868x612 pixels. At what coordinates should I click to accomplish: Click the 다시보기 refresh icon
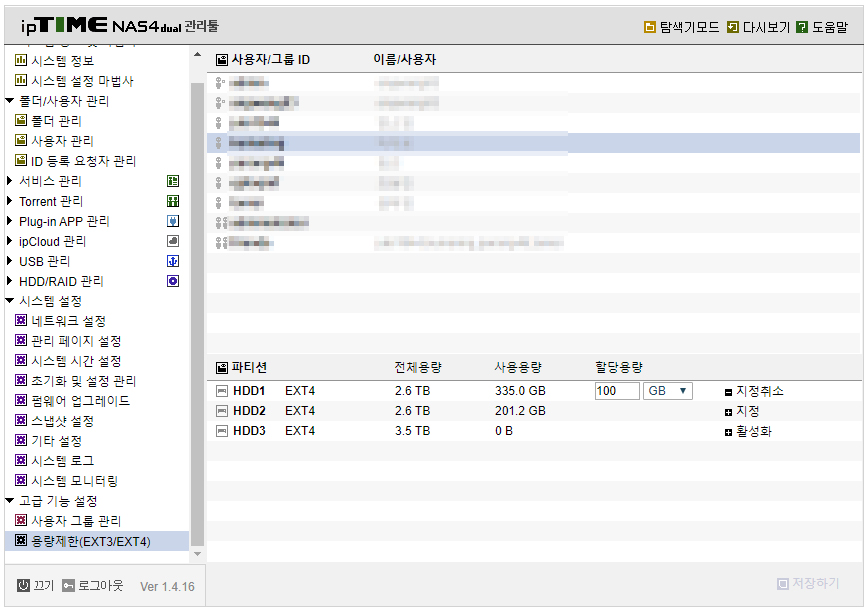[x=733, y=27]
